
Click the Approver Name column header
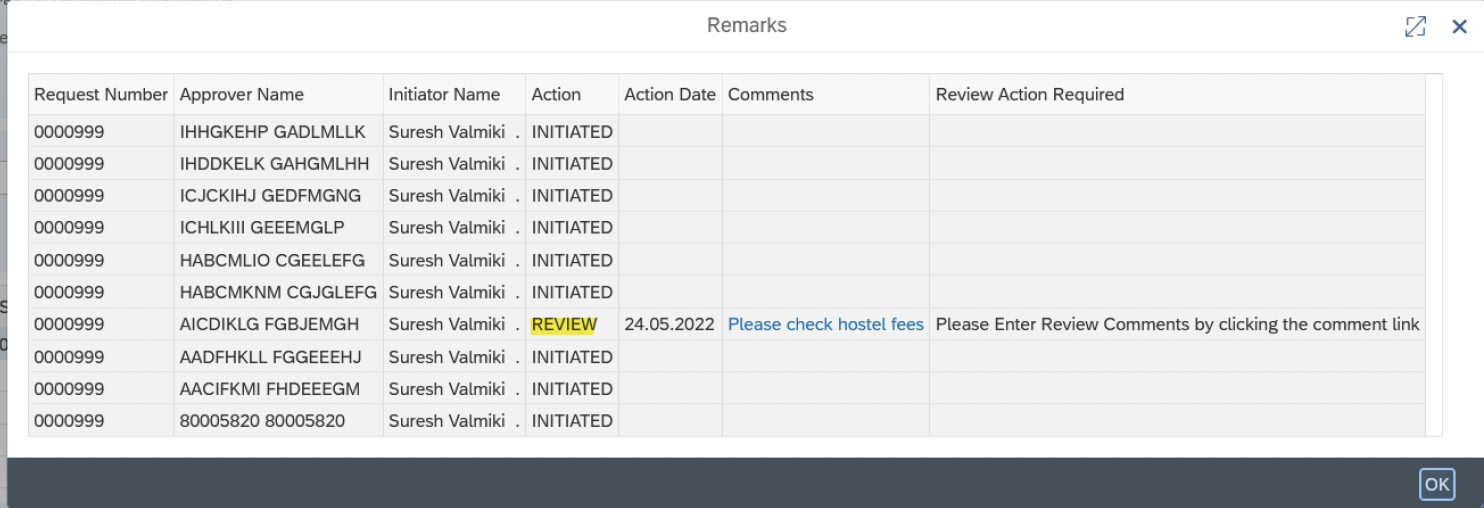pos(242,94)
